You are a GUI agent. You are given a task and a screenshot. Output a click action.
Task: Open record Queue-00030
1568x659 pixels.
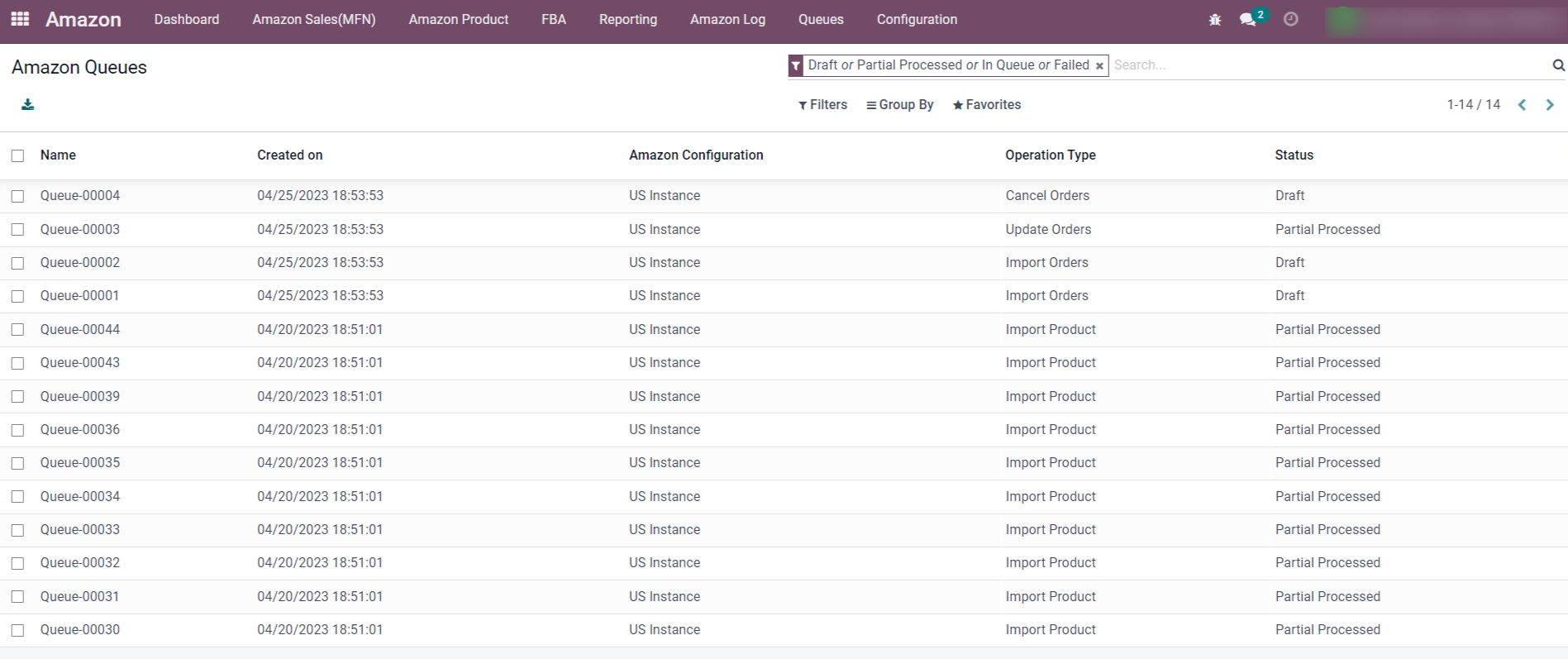coord(80,630)
